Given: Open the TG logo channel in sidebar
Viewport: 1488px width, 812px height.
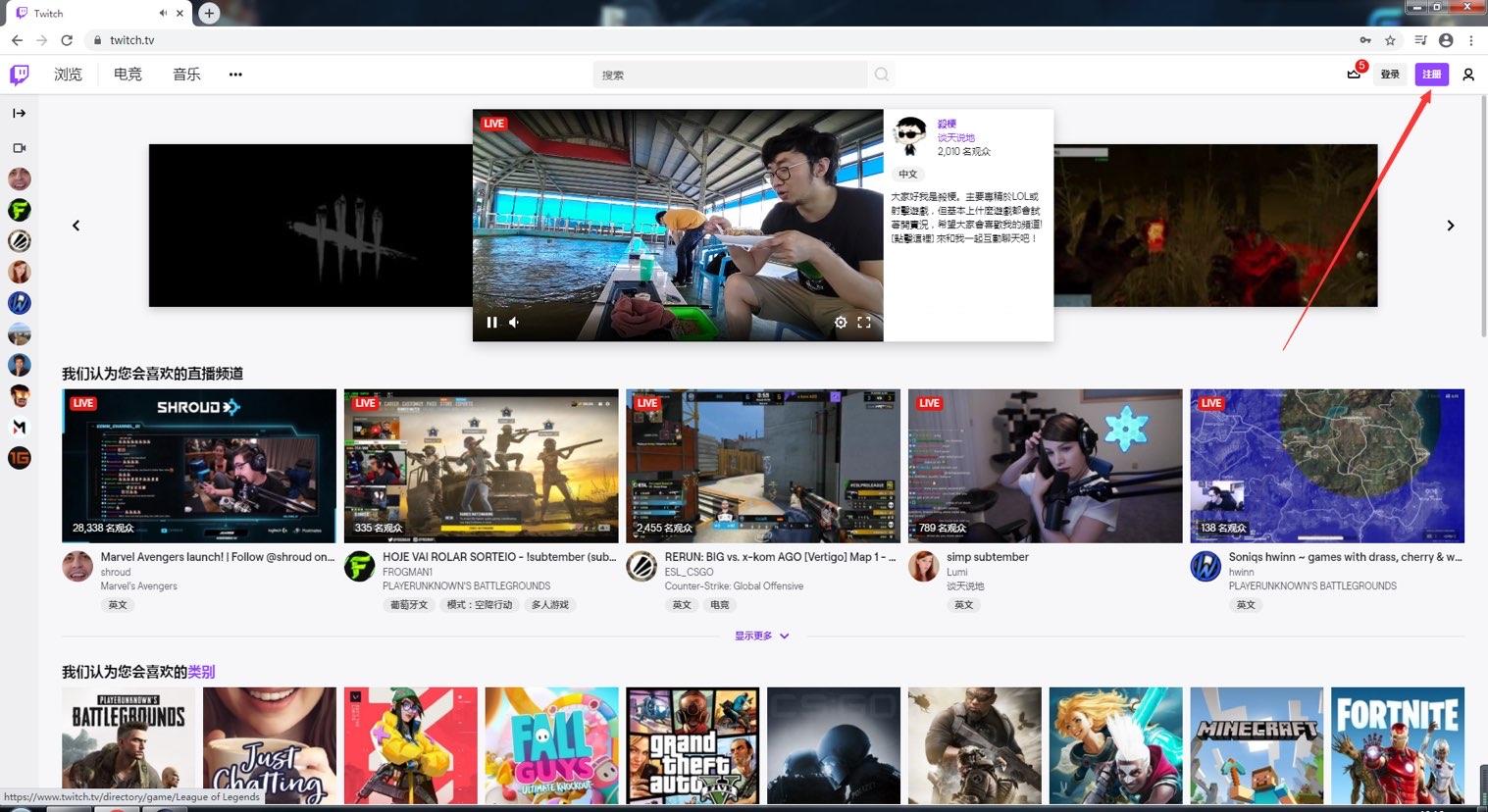Looking at the screenshot, I should pyautogui.click(x=19, y=458).
